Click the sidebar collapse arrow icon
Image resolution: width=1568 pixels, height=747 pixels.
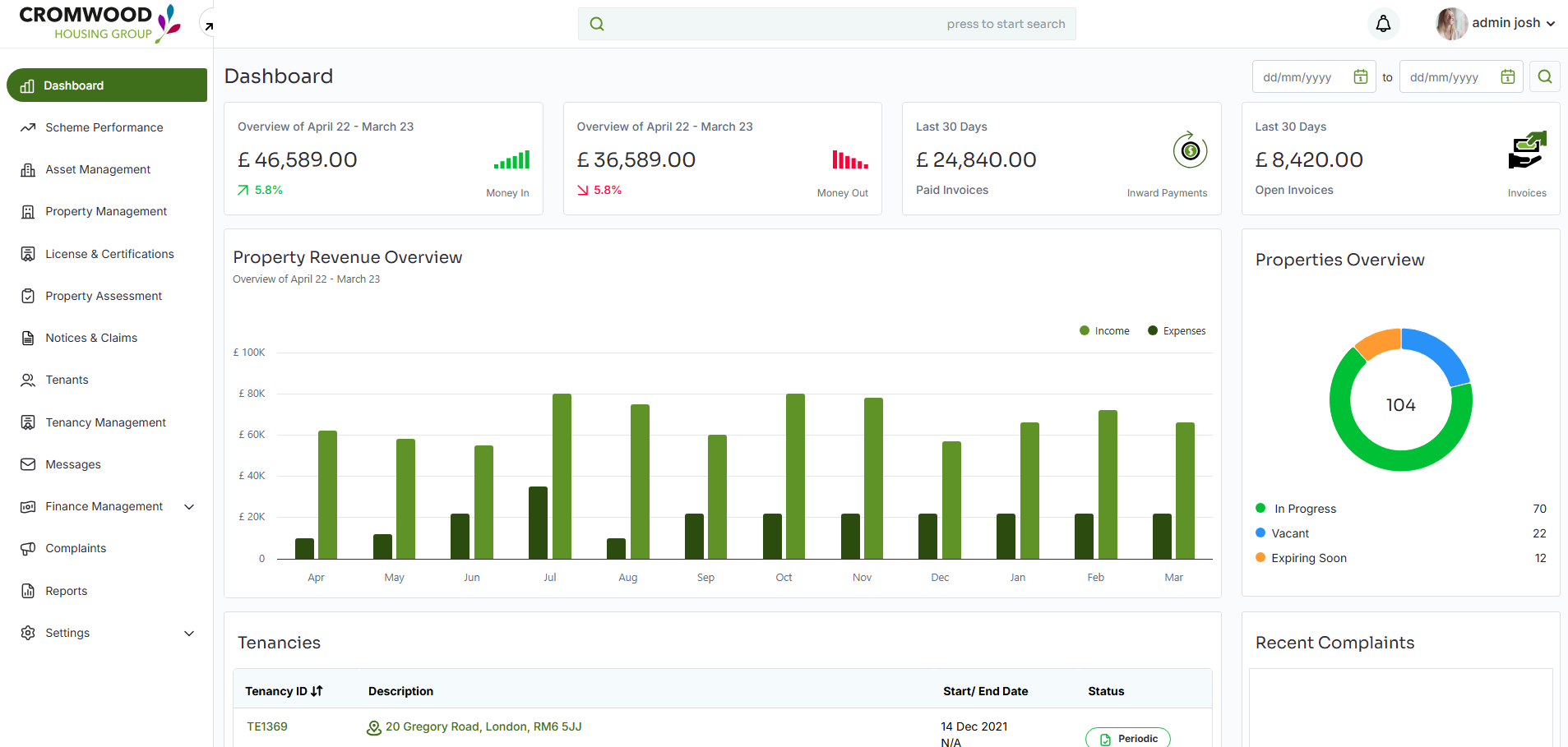[x=209, y=26]
